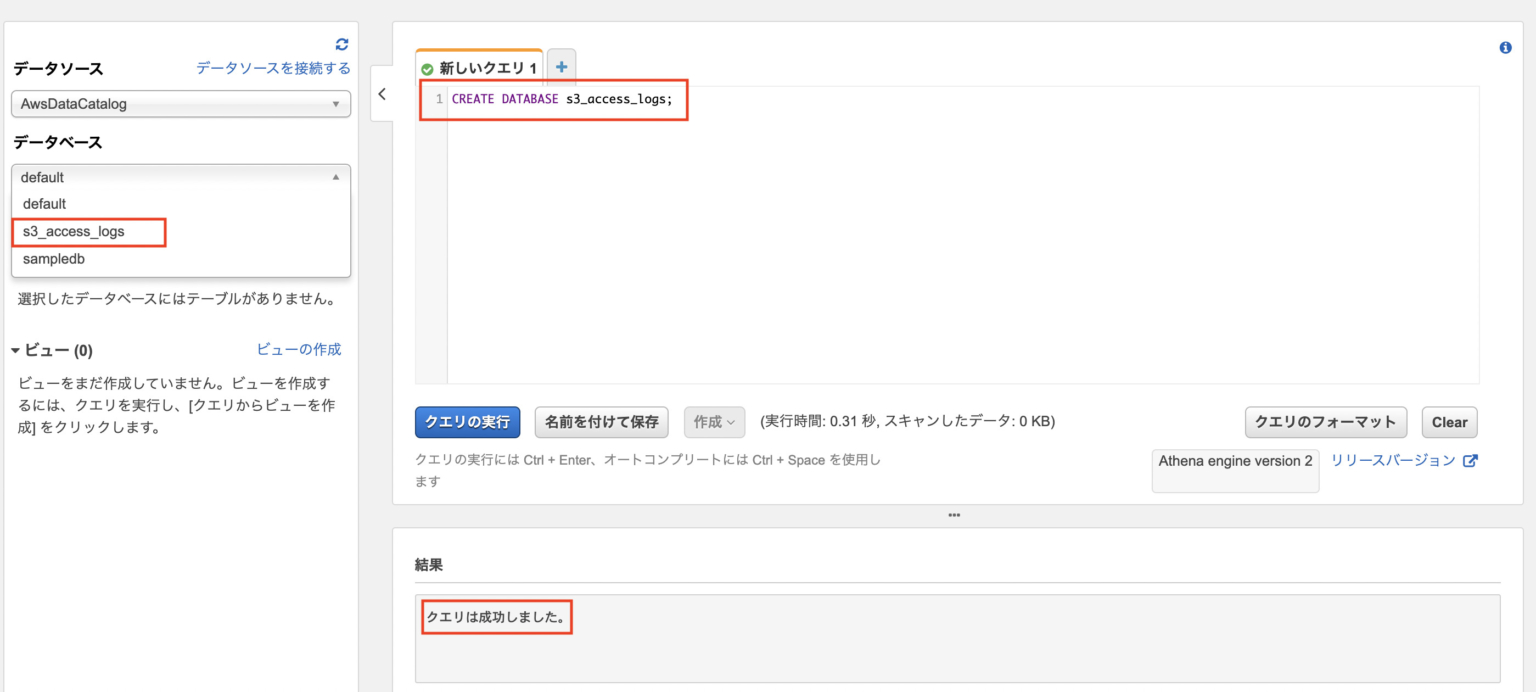Click the external link icon beside リリースバージョン

pos(1470,461)
